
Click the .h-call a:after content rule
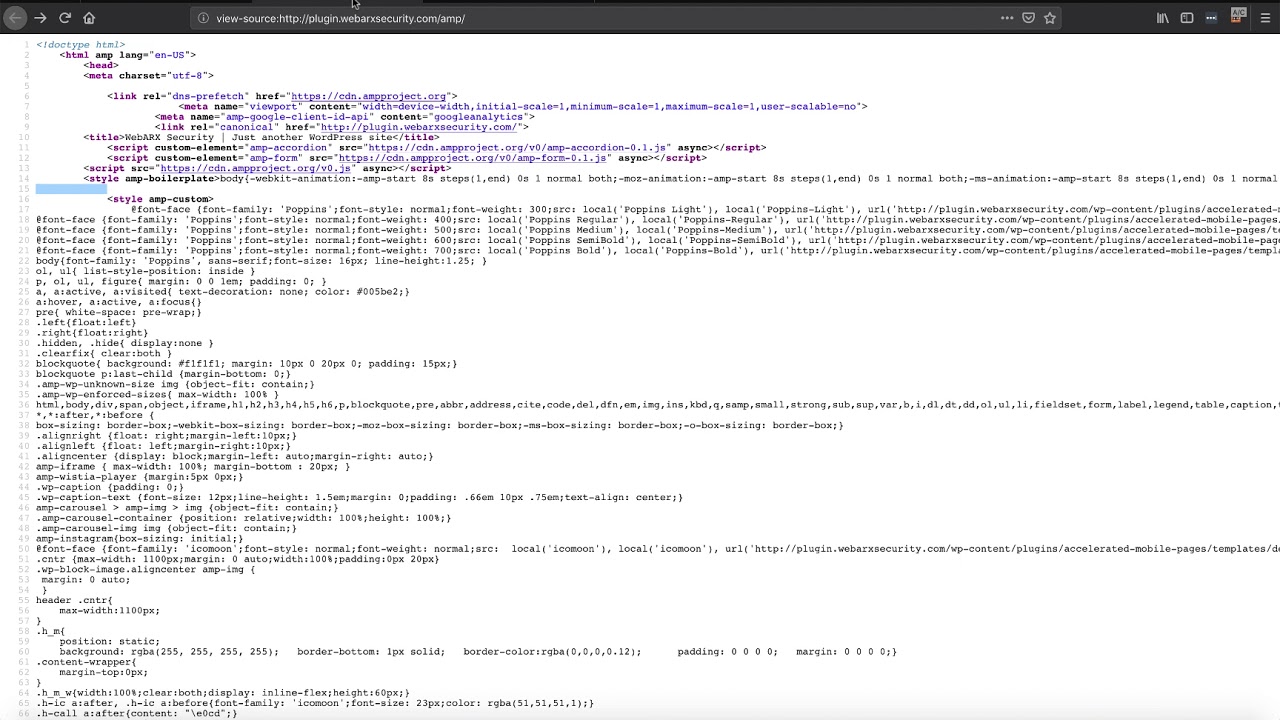point(136,713)
